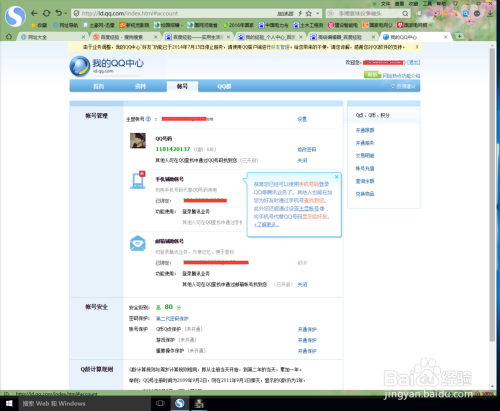Image resolution: width=500 pixels, height=411 pixels.
Task: Open the QQ群 navigation tab
Action: (x=224, y=86)
